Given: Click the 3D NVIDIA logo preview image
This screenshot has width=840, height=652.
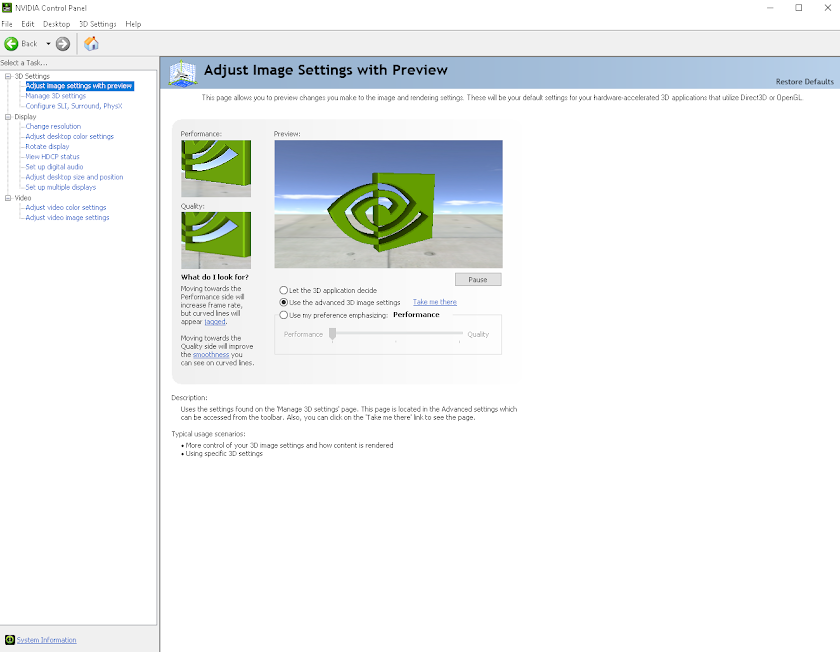Looking at the screenshot, I should pyautogui.click(x=388, y=204).
